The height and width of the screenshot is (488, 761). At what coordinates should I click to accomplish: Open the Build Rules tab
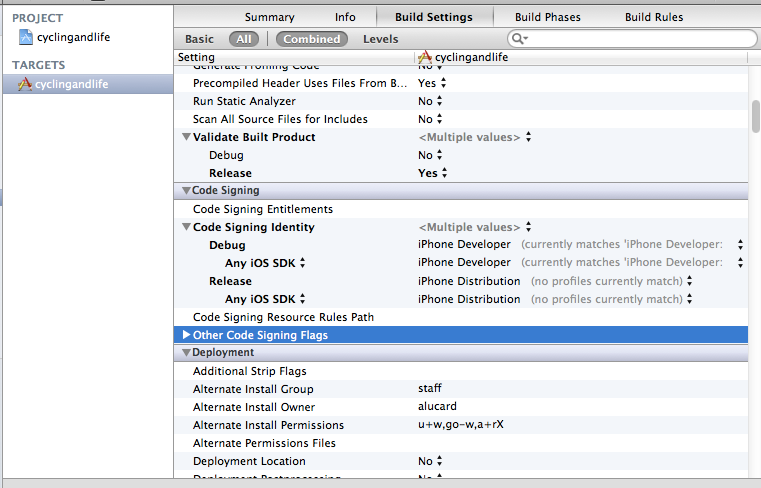tap(654, 17)
